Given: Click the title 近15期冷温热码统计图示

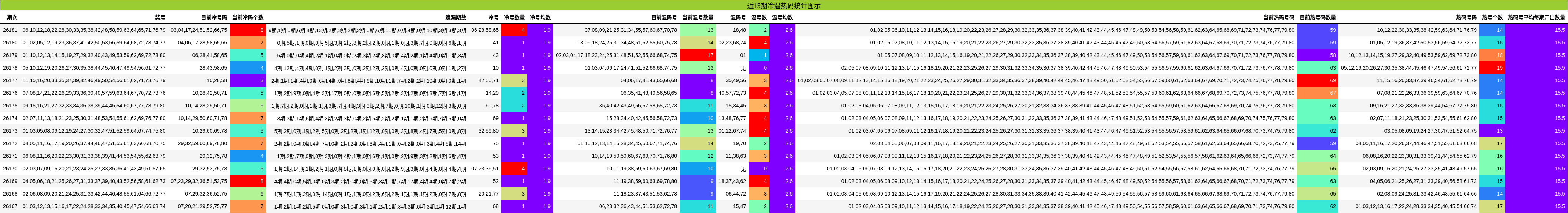Looking at the screenshot, I should pyautogui.click(x=783, y=6).
